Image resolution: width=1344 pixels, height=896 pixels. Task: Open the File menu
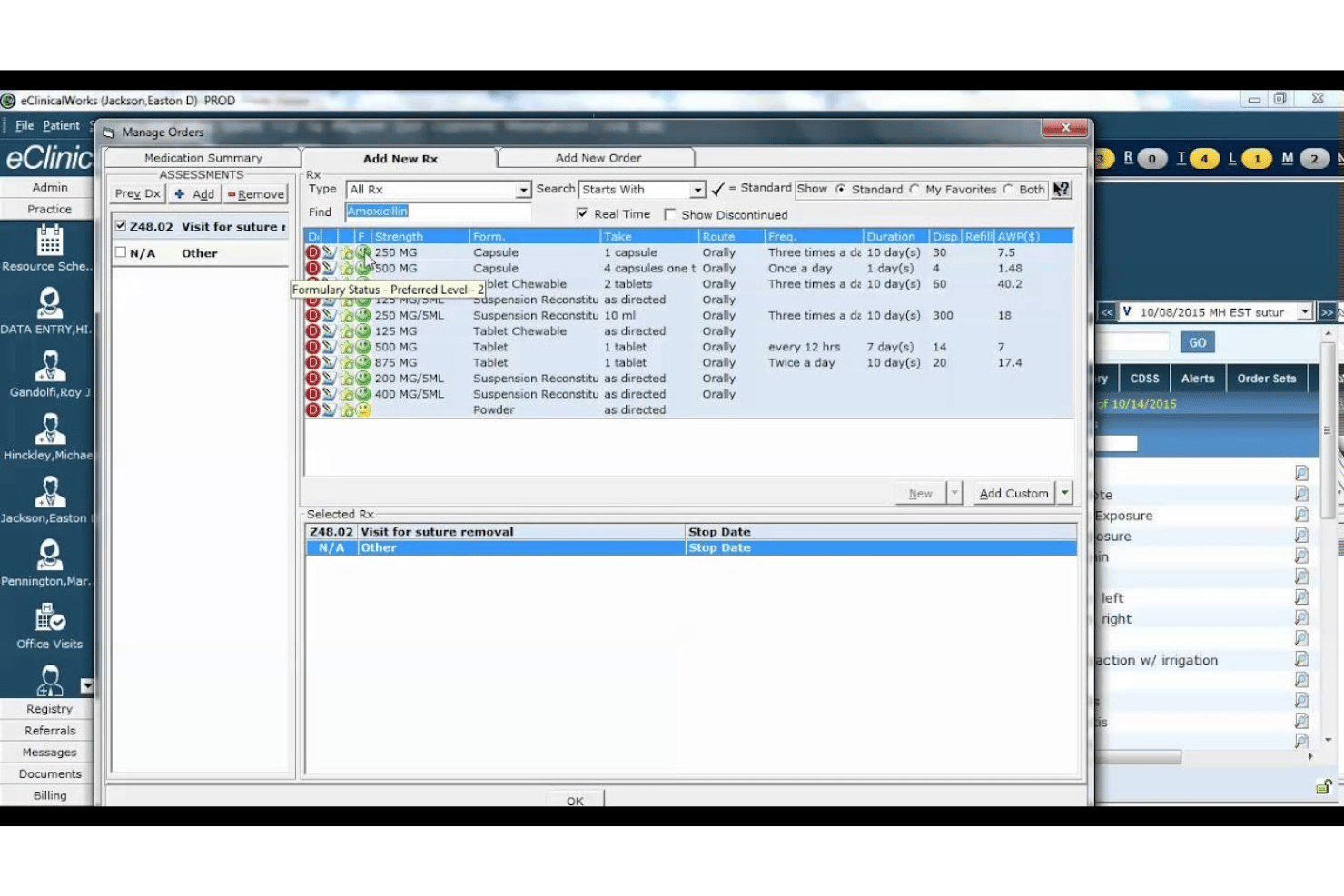(25, 125)
